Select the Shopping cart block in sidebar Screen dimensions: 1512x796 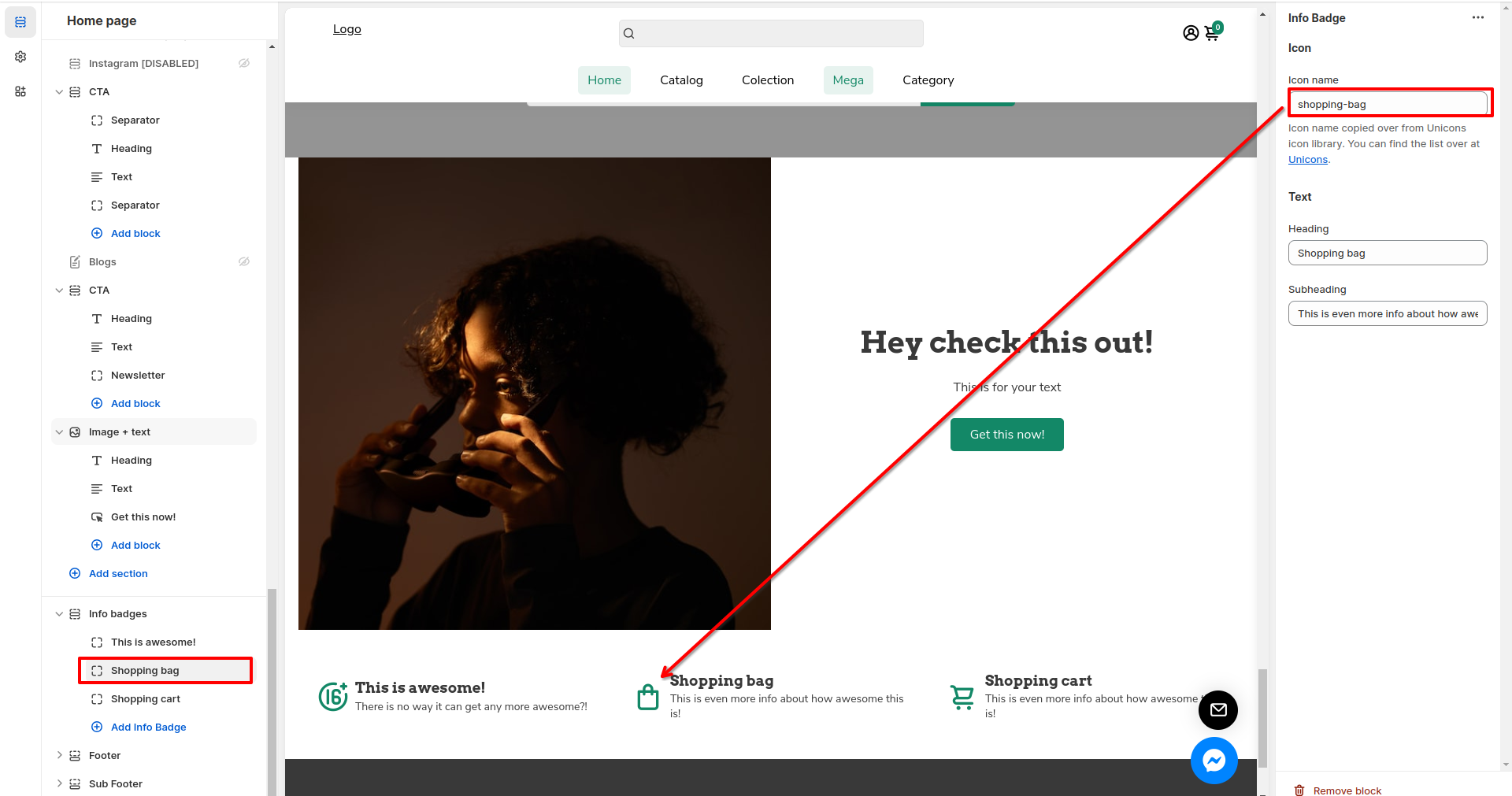(x=146, y=699)
